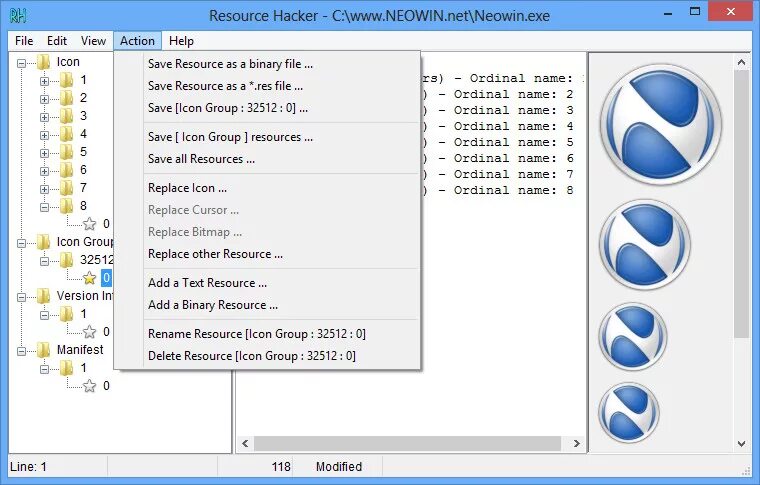This screenshot has height=485, width=760.
Task: Click the third Neowin icon preview
Action: 633,337
